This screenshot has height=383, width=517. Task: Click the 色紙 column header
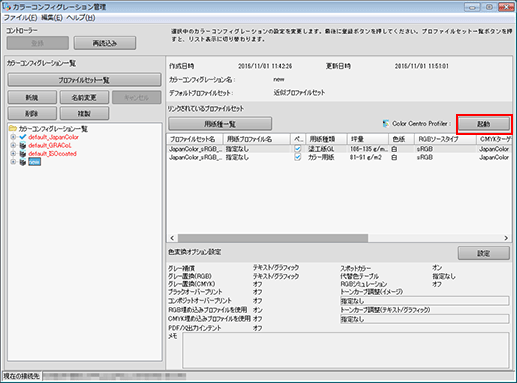tap(401, 139)
